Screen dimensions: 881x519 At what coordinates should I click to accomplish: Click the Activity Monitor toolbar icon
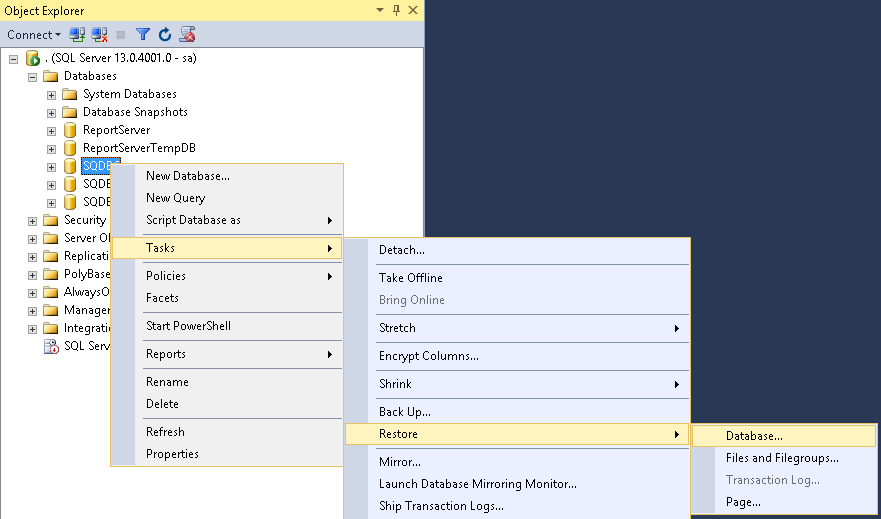(x=187, y=34)
